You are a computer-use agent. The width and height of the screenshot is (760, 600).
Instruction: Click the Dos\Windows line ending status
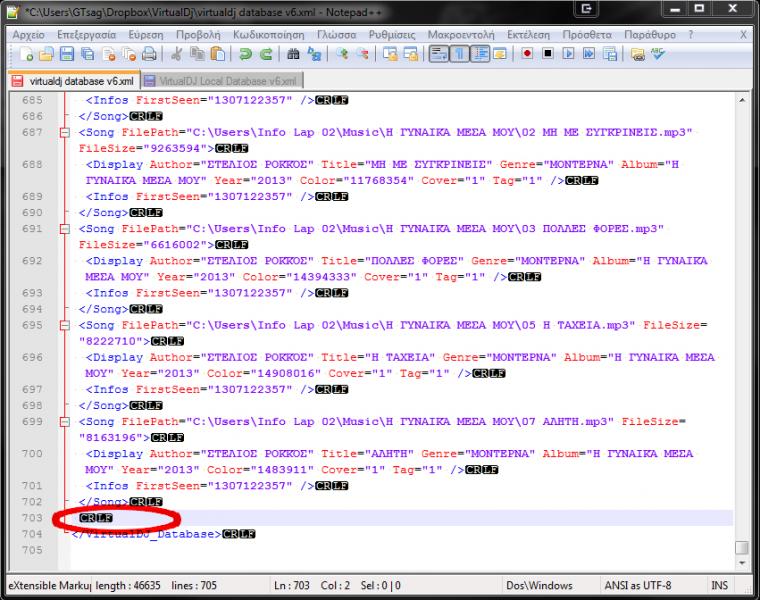pyautogui.click(x=539, y=585)
